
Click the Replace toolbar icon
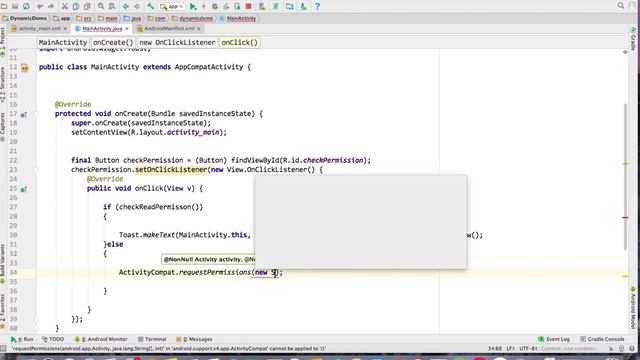[x=111, y=6]
